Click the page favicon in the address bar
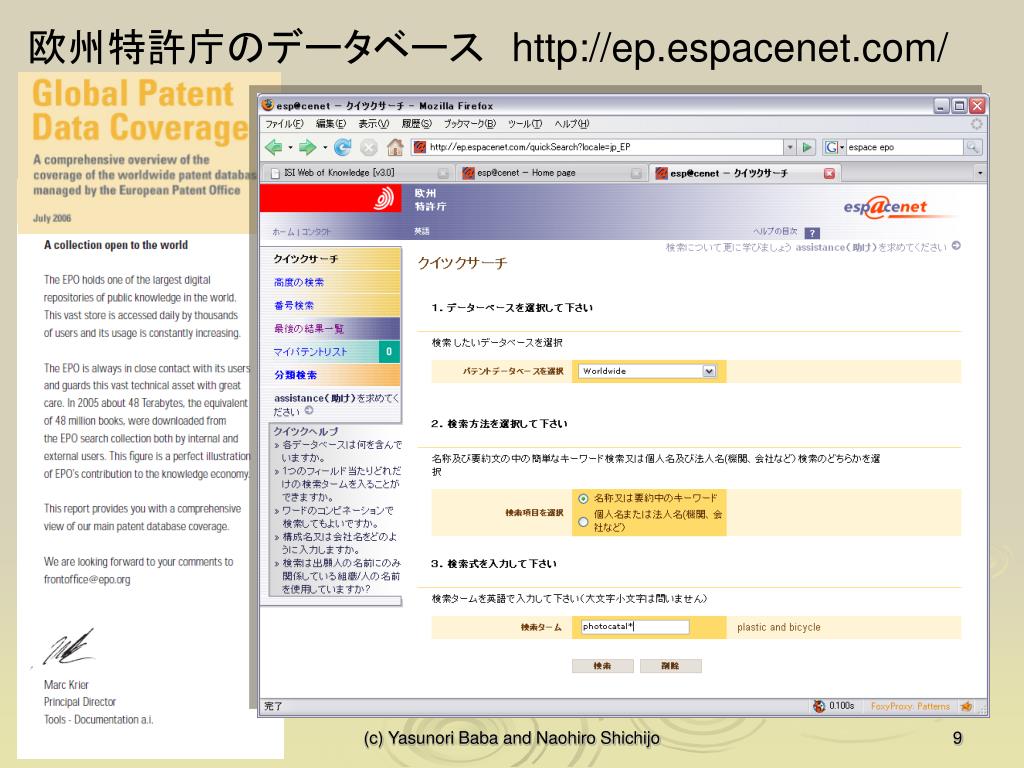Screen dimensions: 1024x768 (x=420, y=147)
